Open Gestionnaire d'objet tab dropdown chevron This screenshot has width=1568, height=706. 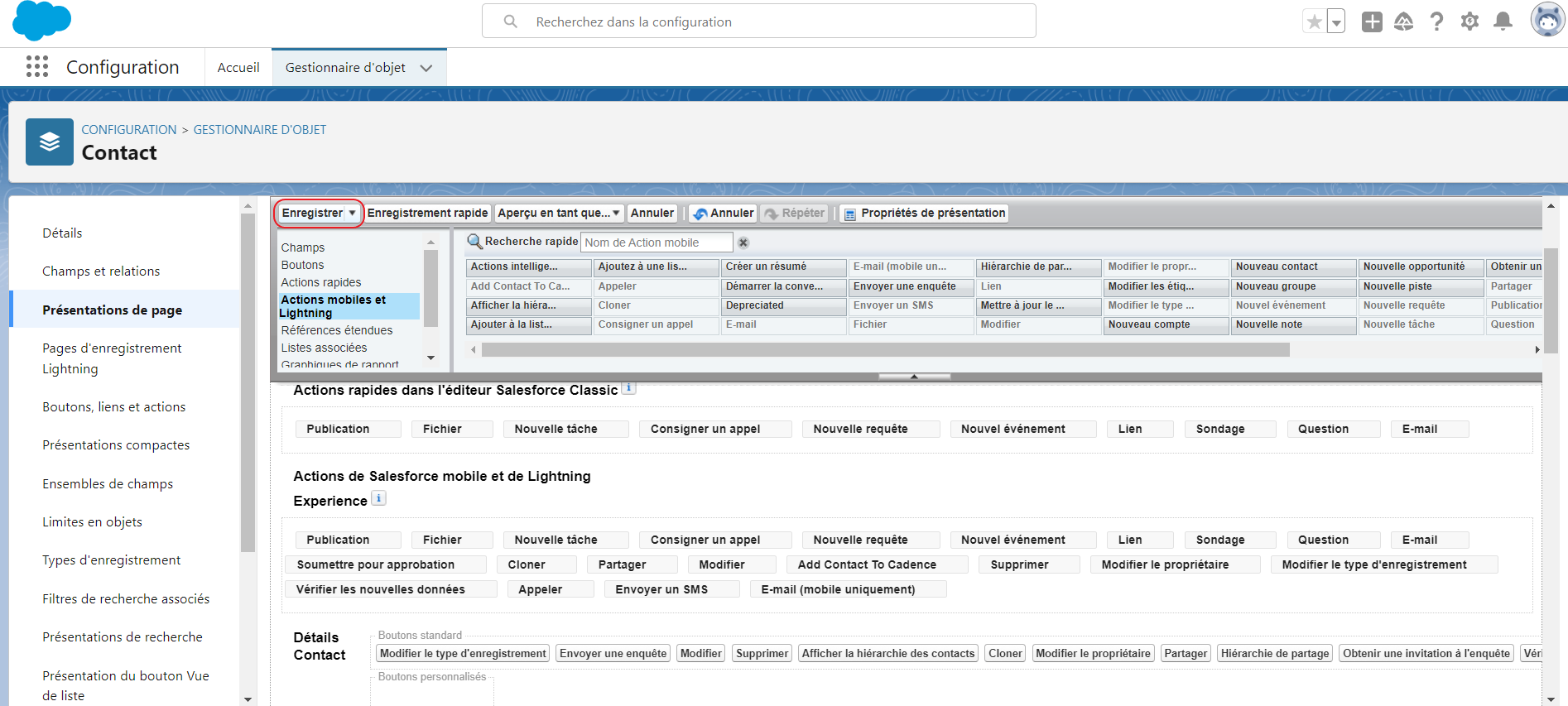click(x=426, y=68)
